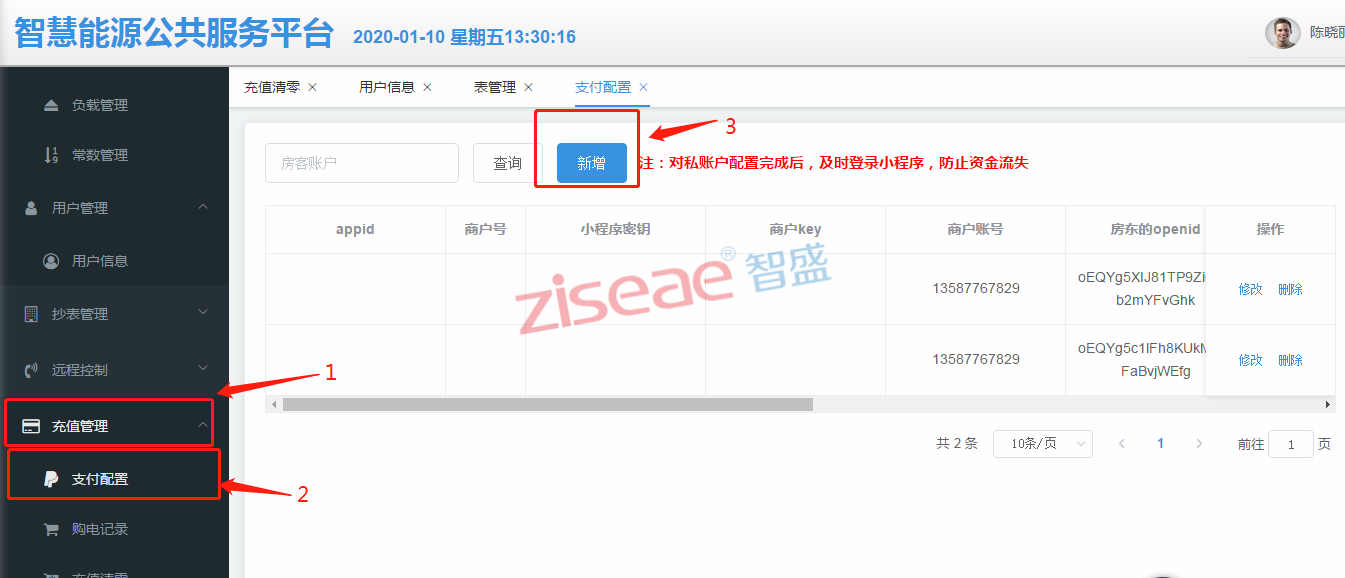1345x578 pixels.
Task: Expand the 抄表管理 menu section
Action: [203, 313]
